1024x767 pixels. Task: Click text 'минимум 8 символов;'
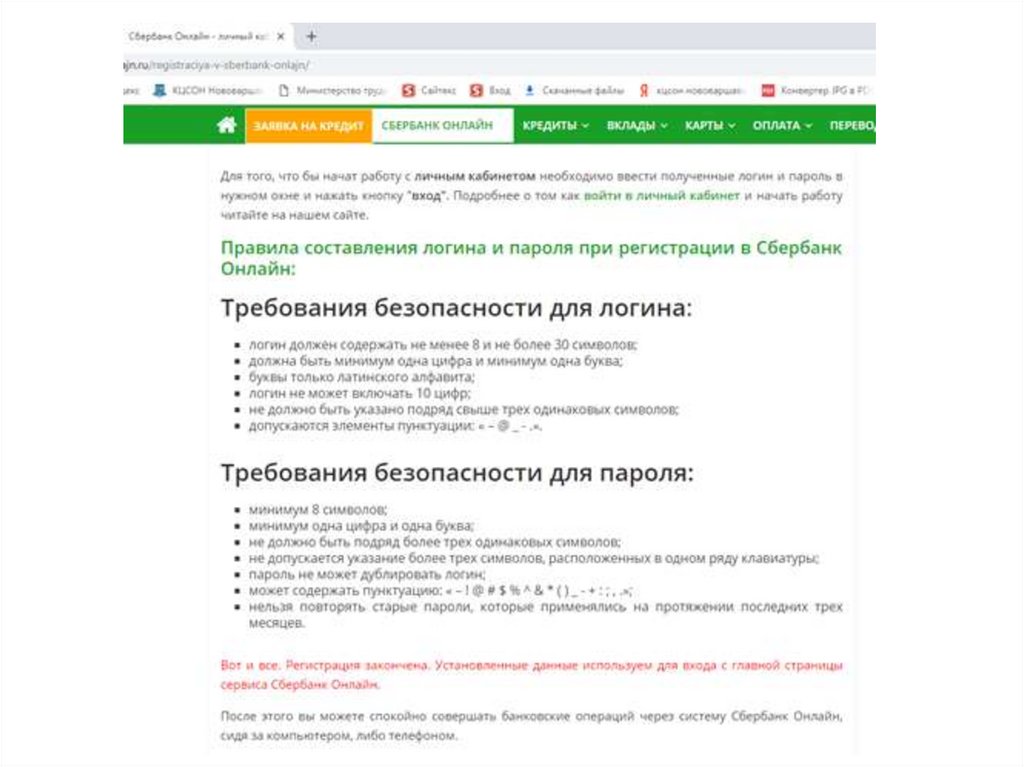318,510
